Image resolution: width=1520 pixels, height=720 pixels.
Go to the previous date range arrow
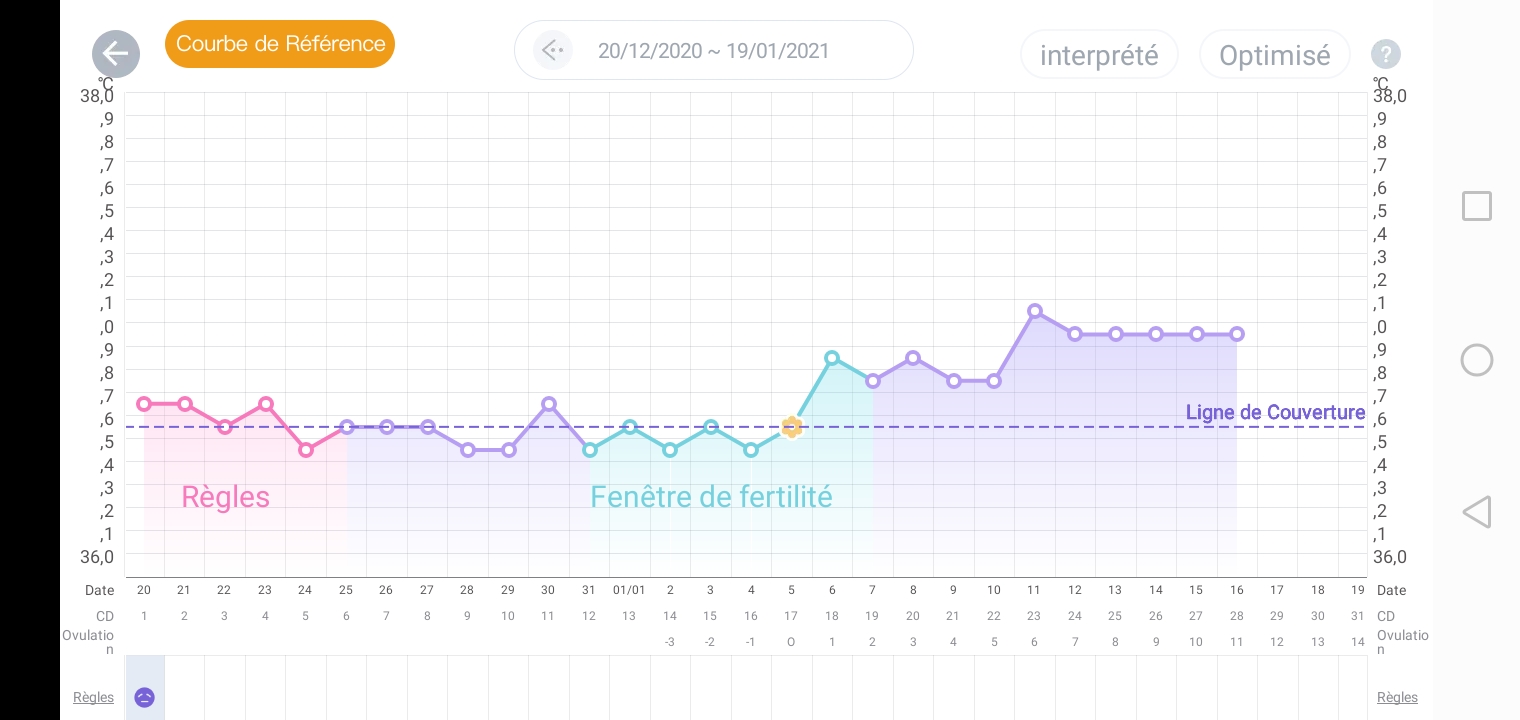click(x=552, y=50)
